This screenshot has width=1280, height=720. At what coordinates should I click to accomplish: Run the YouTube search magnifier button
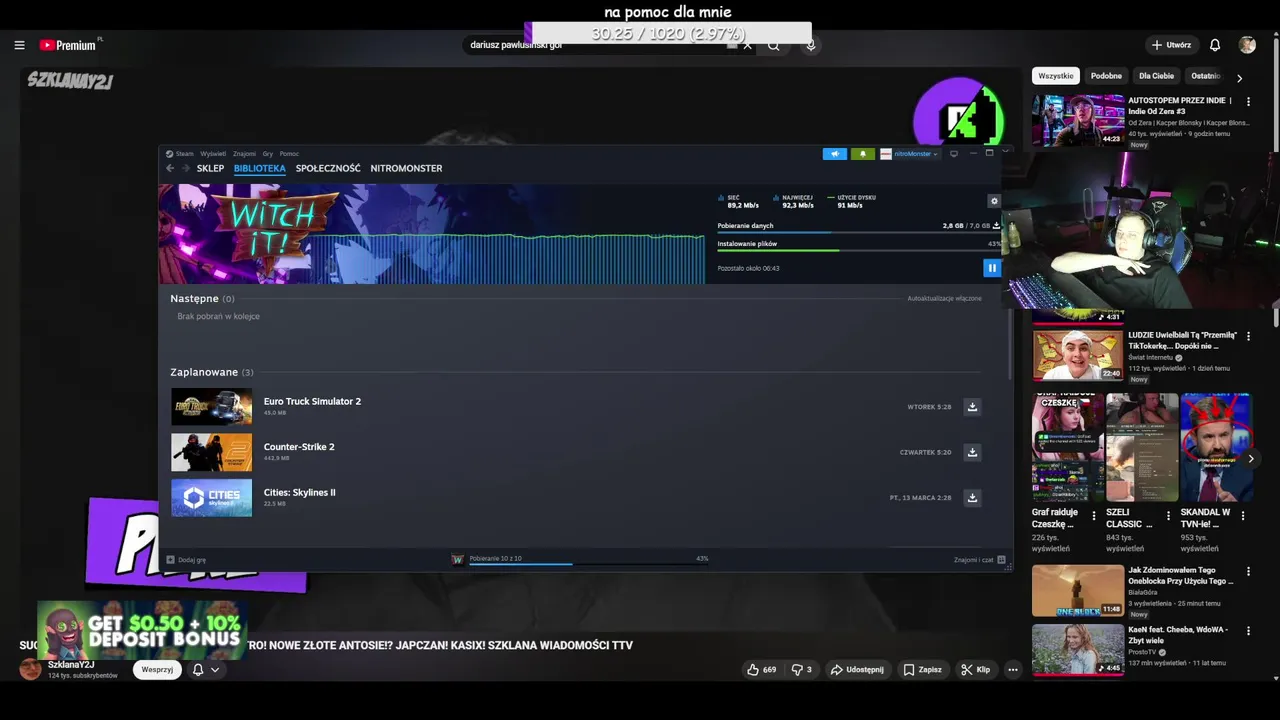point(773,45)
